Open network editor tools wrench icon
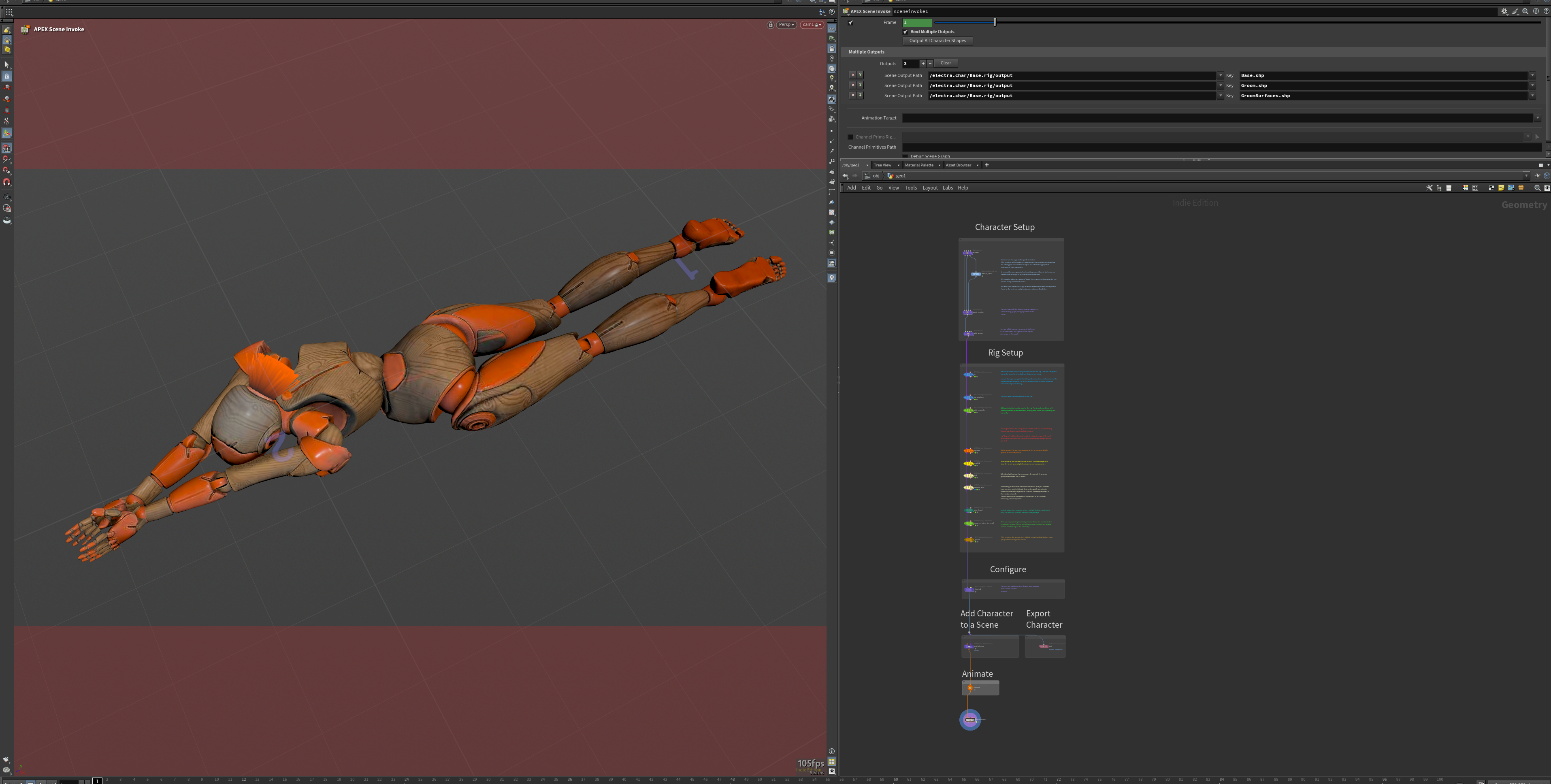 coord(1430,188)
